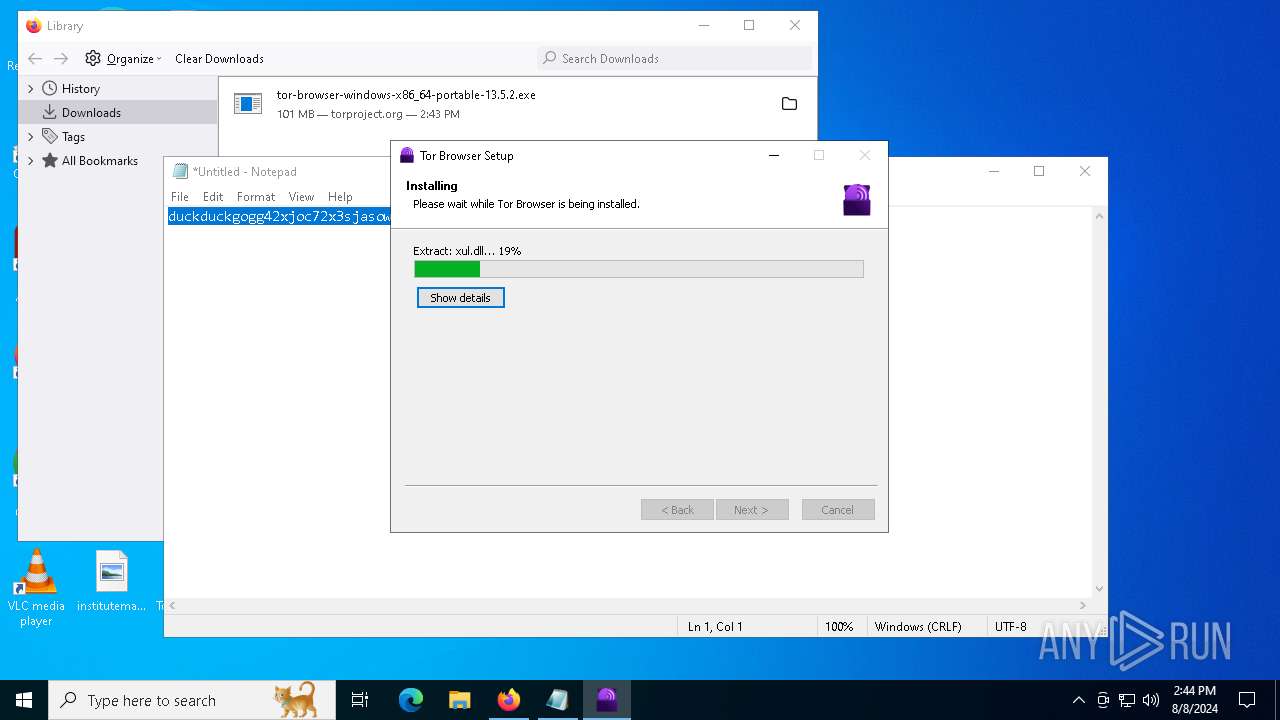Click Windows (CRLF) in Notepad status bar

click(x=918, y=627)
